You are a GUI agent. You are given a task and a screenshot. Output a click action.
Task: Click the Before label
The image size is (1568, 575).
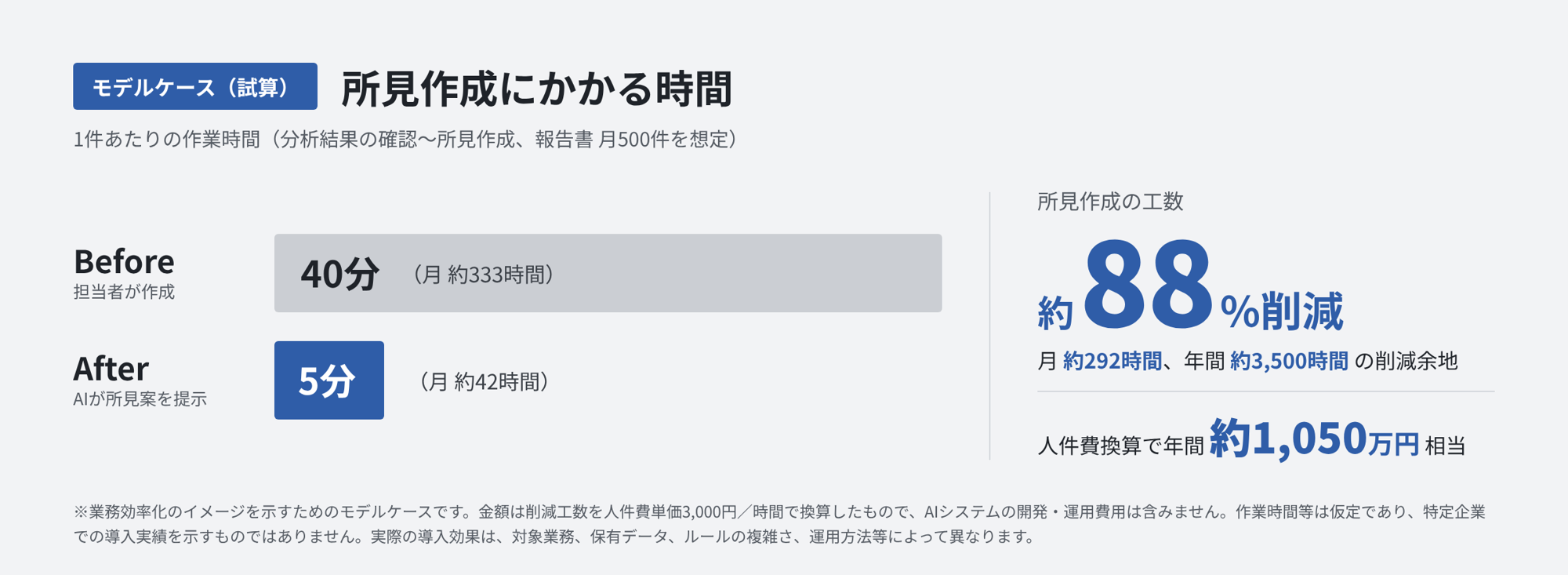124,261
